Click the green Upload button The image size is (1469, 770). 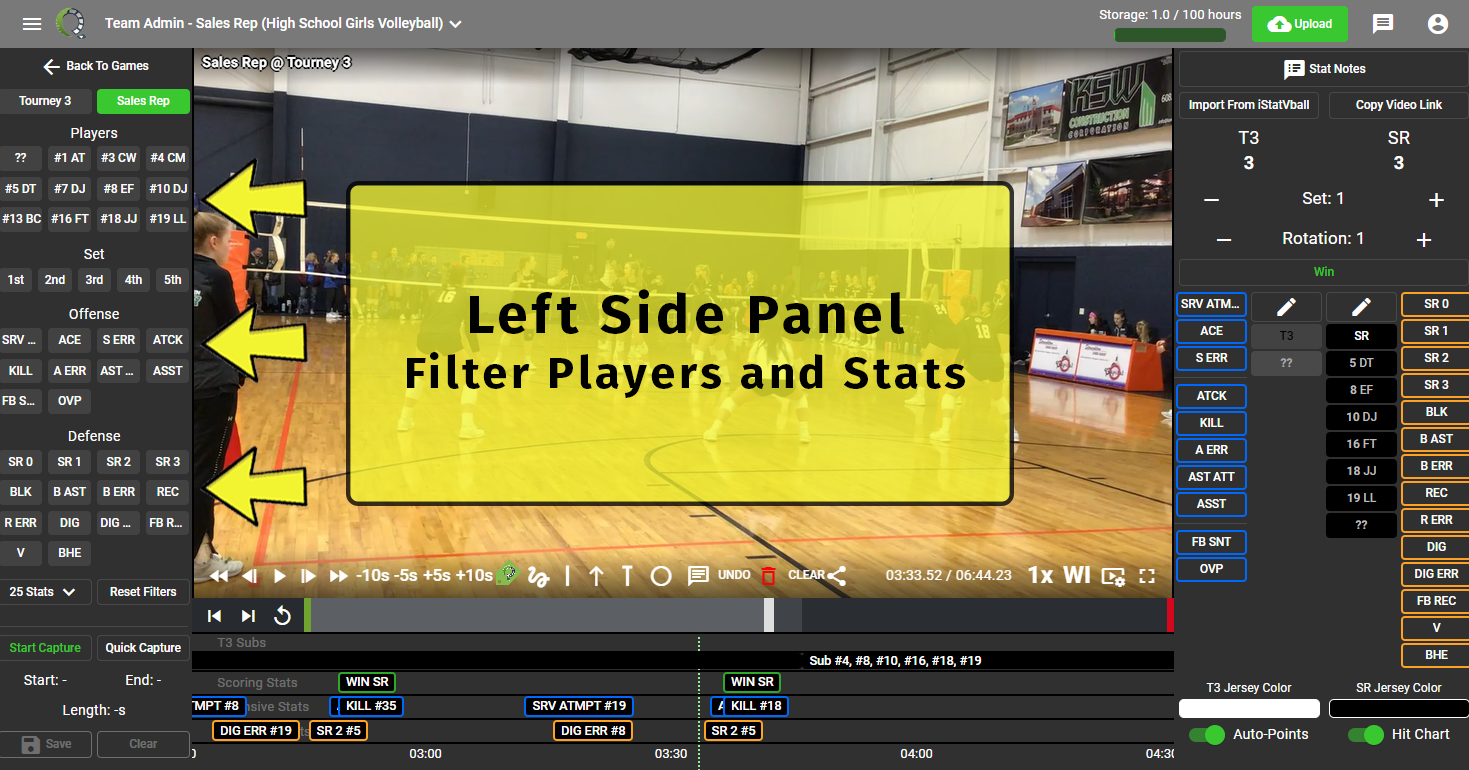point(1299,24)
